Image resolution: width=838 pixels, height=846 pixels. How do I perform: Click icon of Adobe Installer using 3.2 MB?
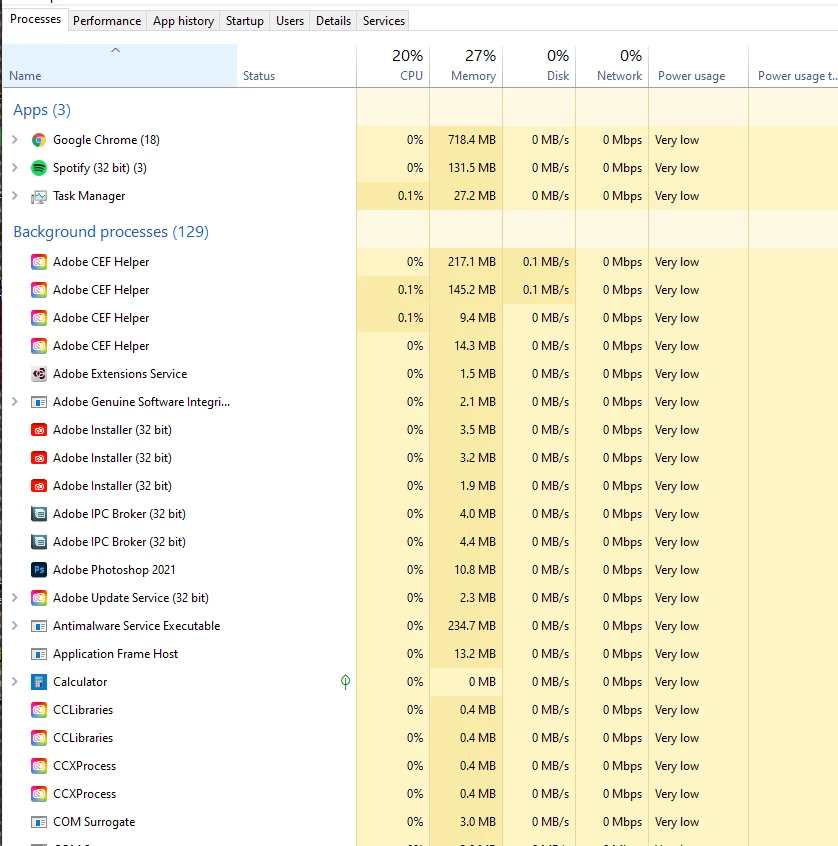click(39, 458)
